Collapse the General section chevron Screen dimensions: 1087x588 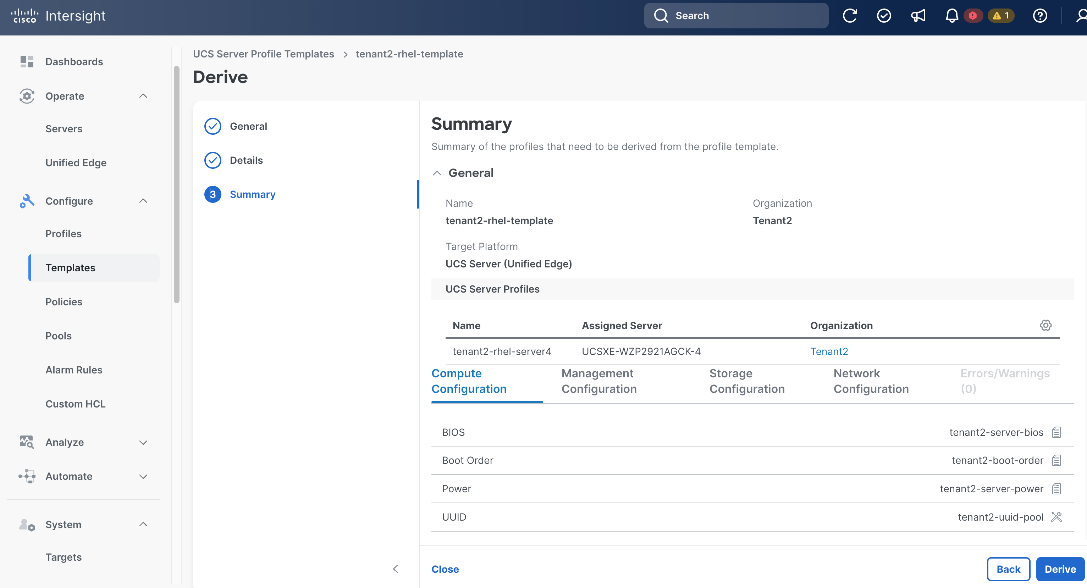[x=437, y=173]
